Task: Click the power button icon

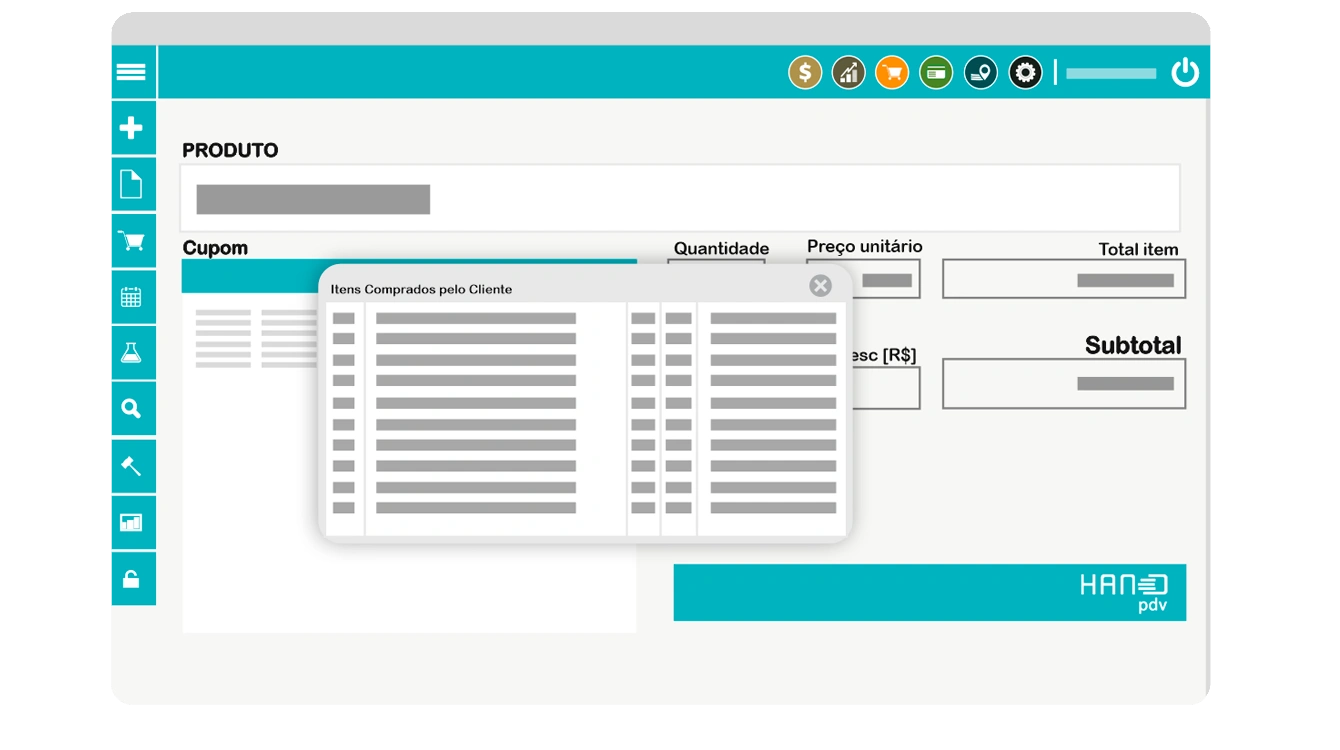Action: pyautogui.click(x=1185, y=72)
